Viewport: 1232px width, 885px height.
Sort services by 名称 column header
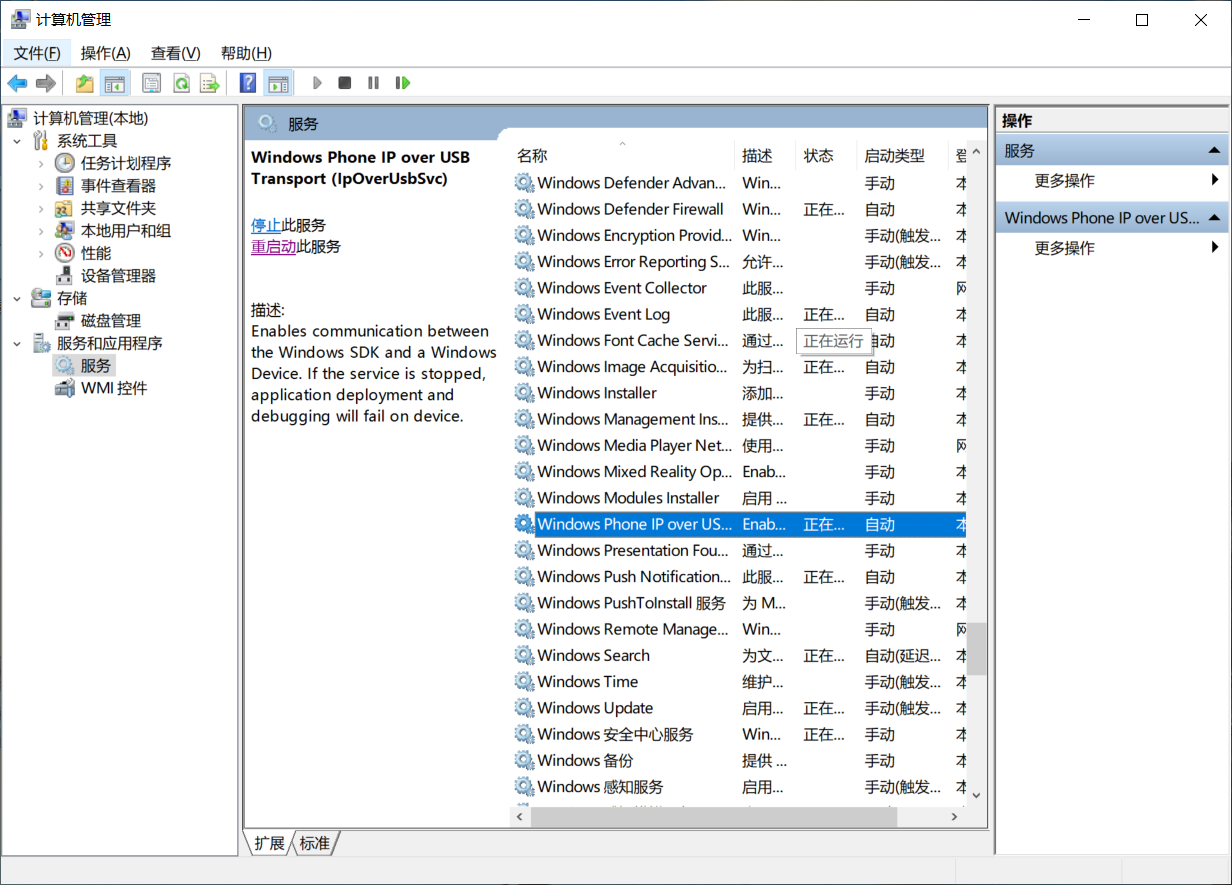point(622,156)
